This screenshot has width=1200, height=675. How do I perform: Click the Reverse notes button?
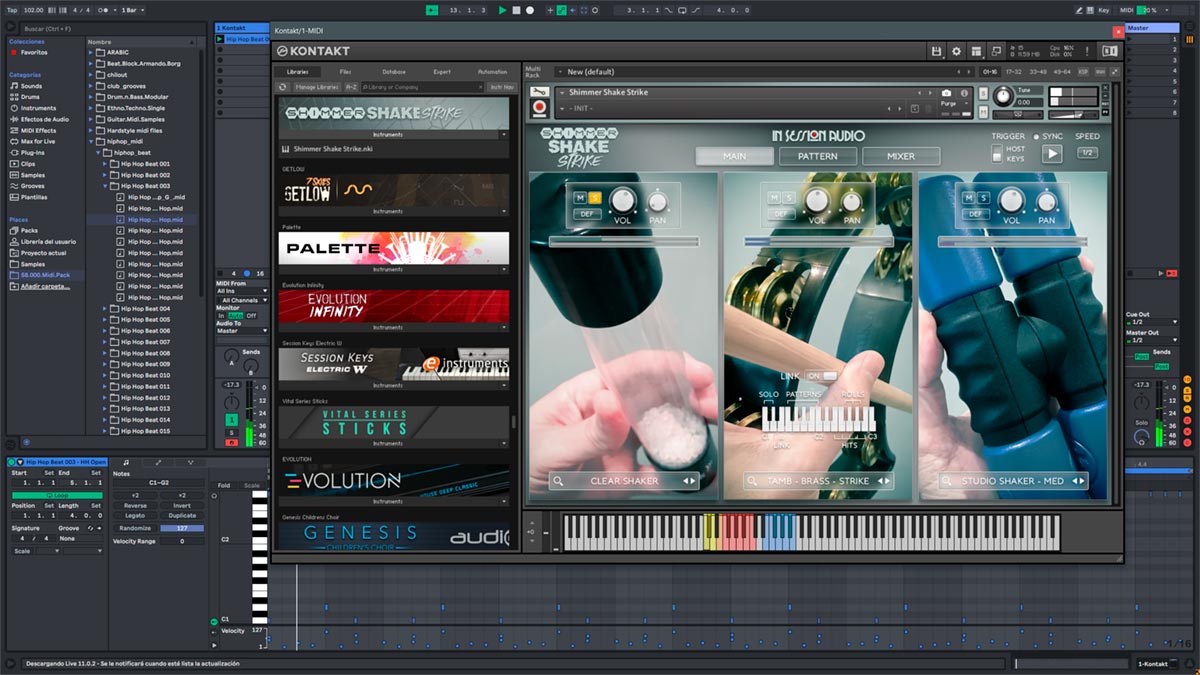coord(135,505)
